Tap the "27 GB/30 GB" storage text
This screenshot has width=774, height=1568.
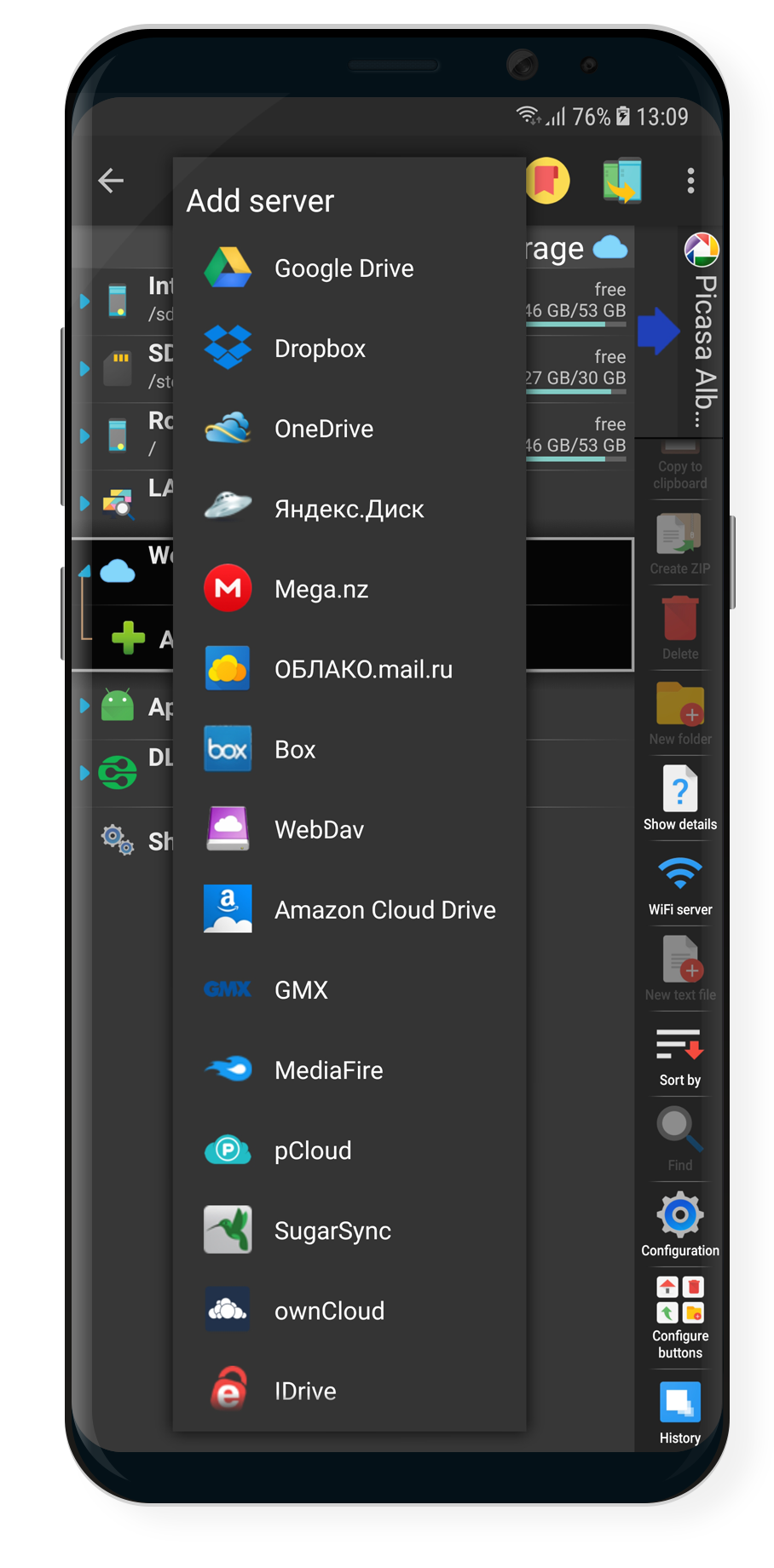point(576,378)
